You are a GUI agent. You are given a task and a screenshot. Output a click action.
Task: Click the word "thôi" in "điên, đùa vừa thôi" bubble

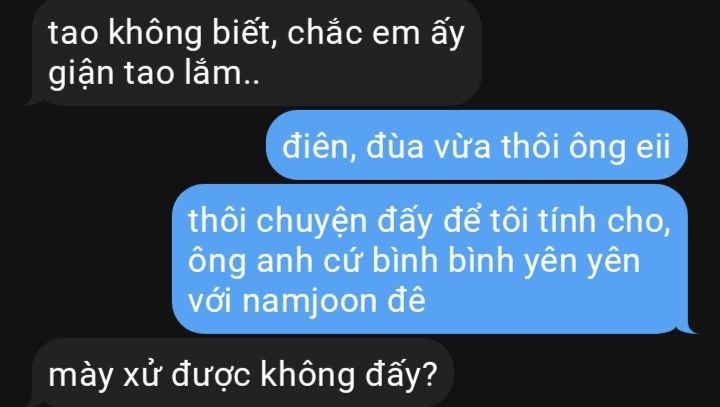[x=530, y=147]
